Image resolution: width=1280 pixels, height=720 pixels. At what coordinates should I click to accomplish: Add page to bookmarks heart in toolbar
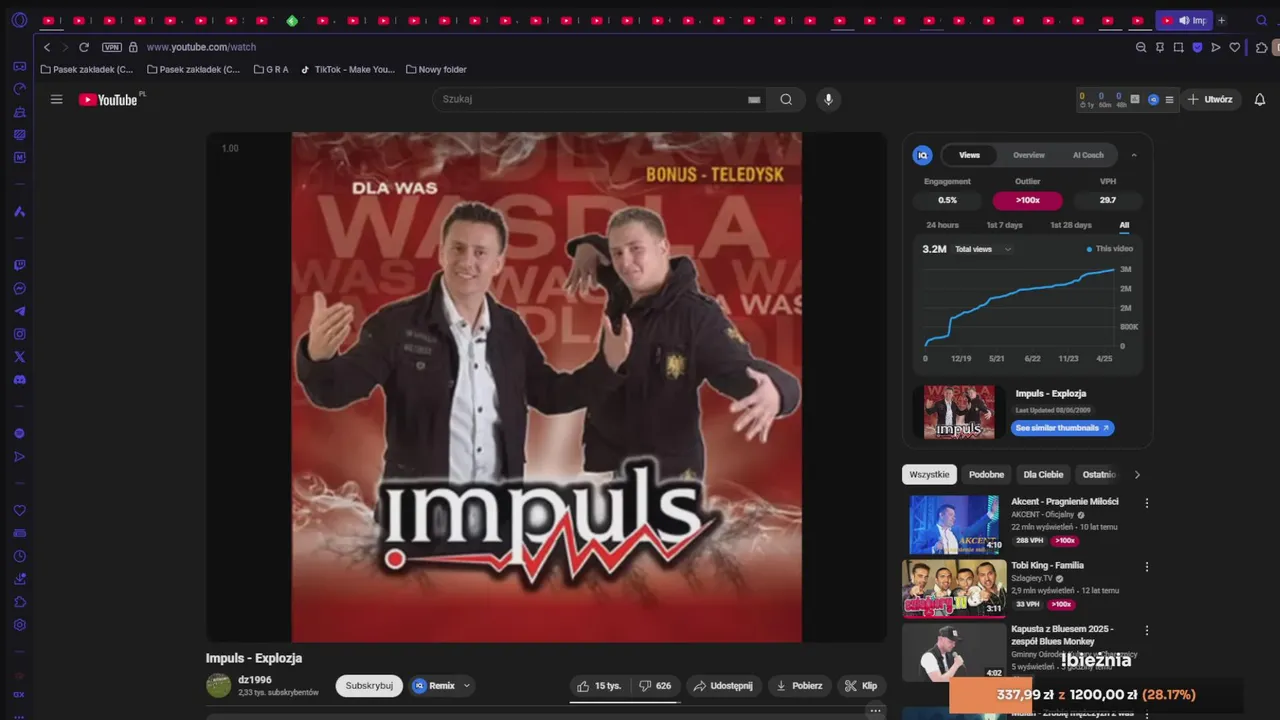tap(1235, 47)
